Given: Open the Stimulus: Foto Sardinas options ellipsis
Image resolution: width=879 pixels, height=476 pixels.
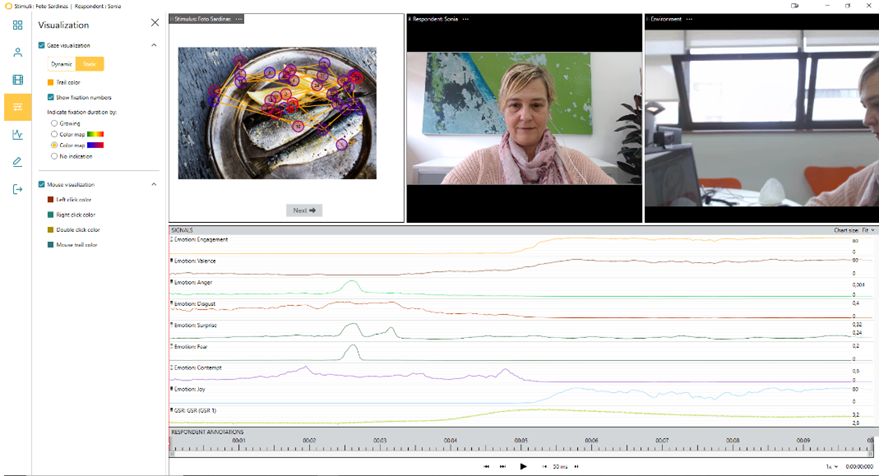Looking at the screenshot, I should click(x=239, y=19).
